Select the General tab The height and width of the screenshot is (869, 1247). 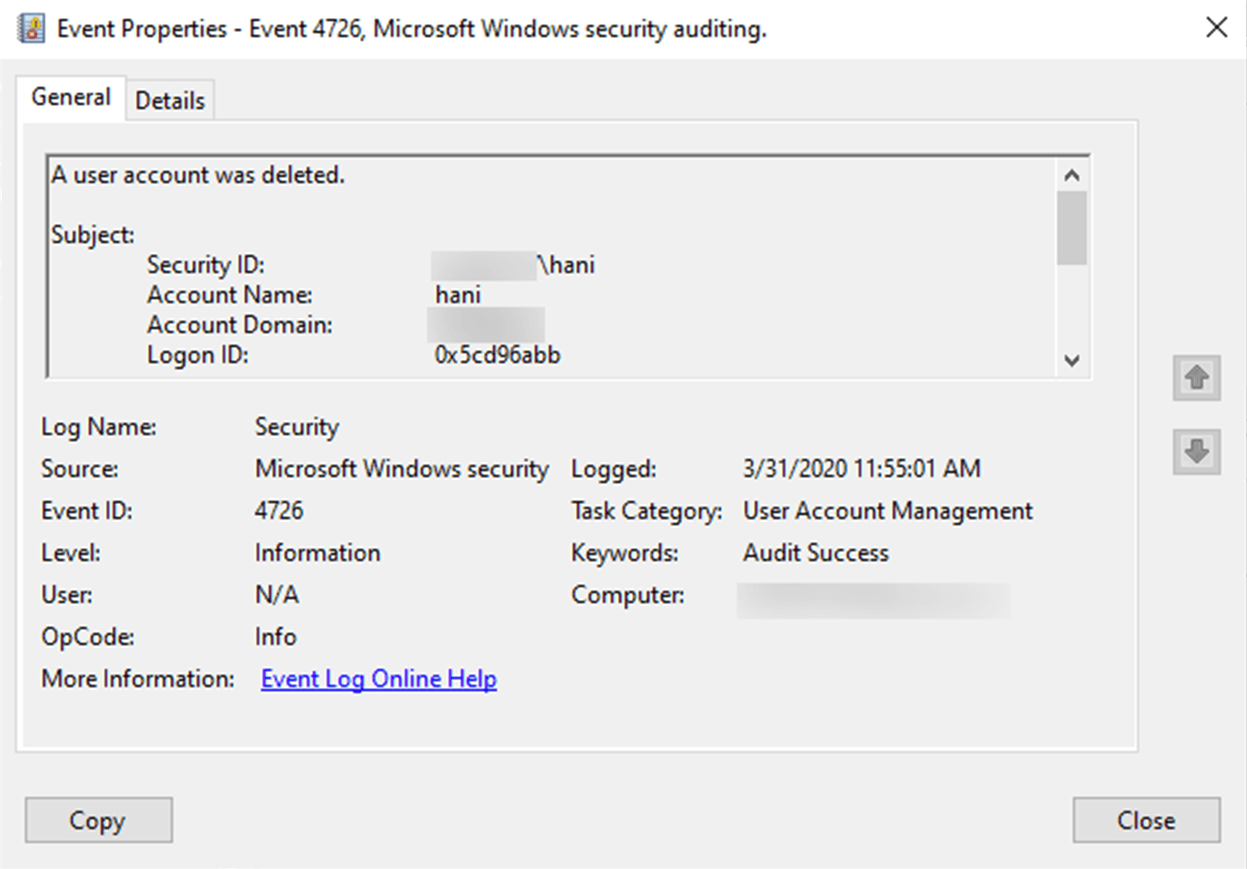coord(71,97)
